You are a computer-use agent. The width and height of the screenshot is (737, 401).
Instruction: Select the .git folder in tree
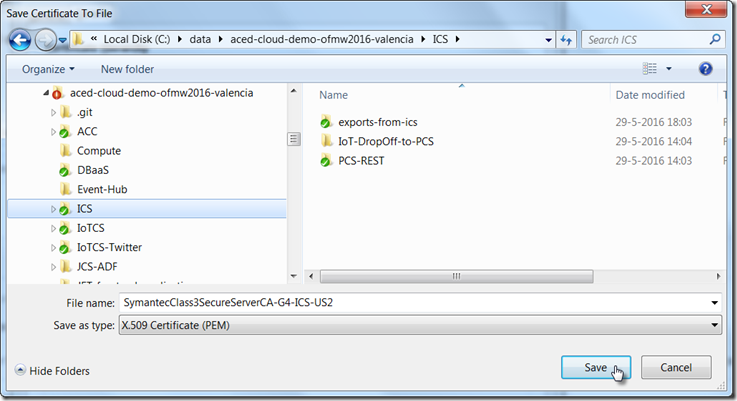point(85,112)
